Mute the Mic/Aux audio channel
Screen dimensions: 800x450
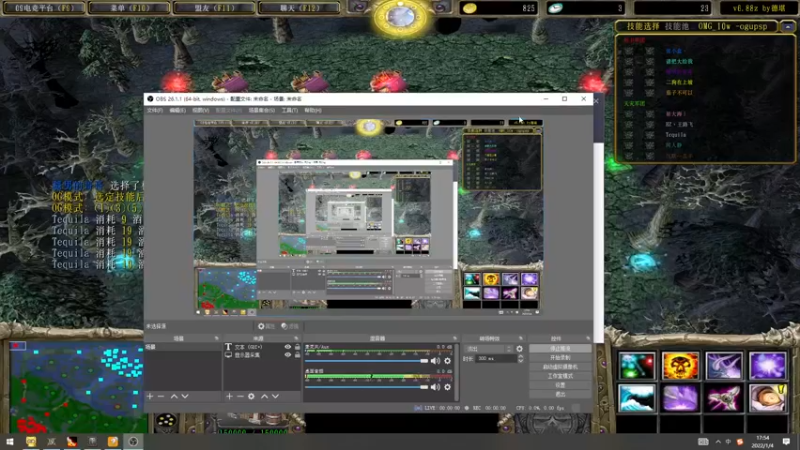[x=435, y=361]
